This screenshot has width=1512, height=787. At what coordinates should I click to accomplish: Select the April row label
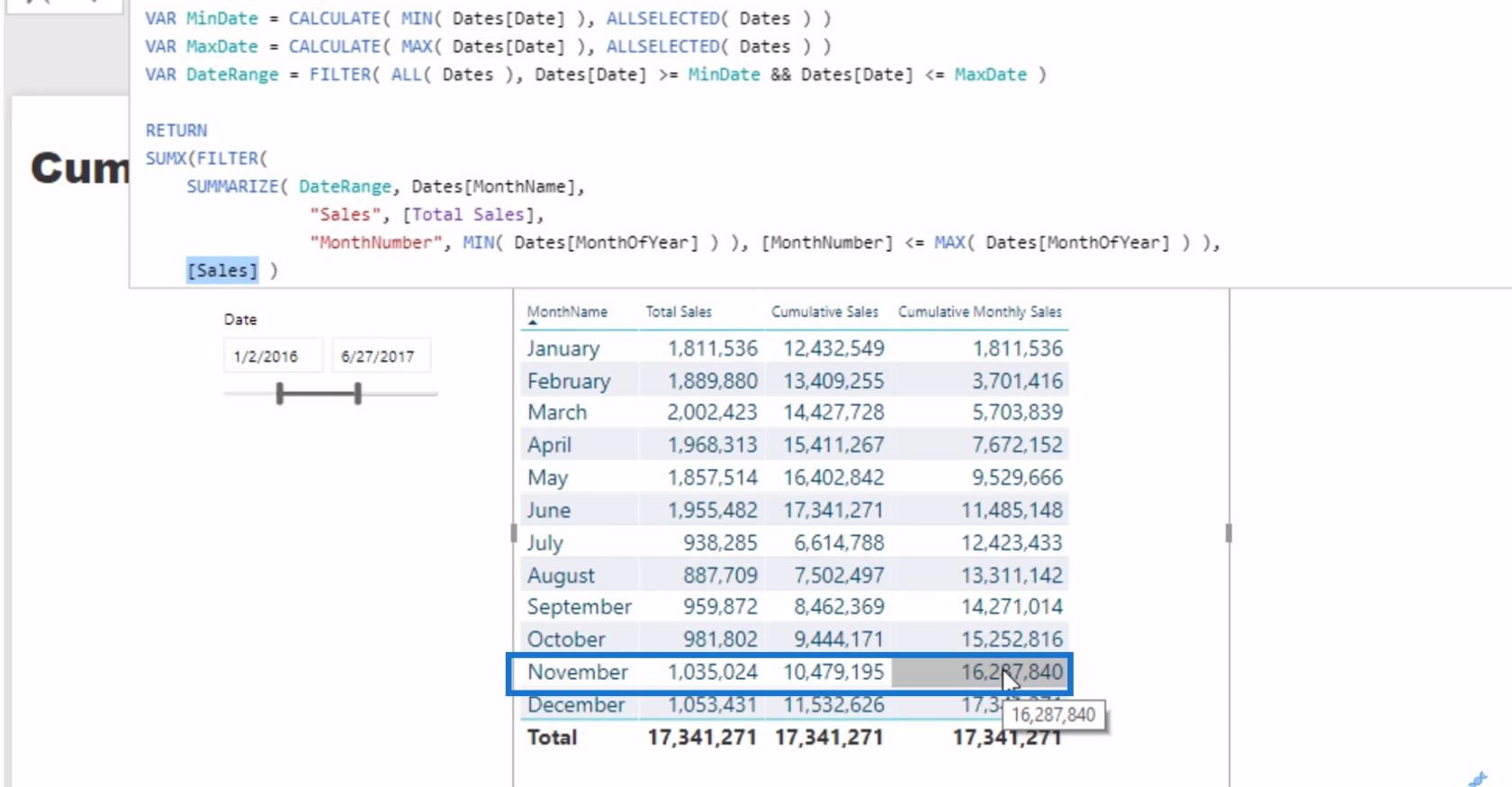(549, 445)
